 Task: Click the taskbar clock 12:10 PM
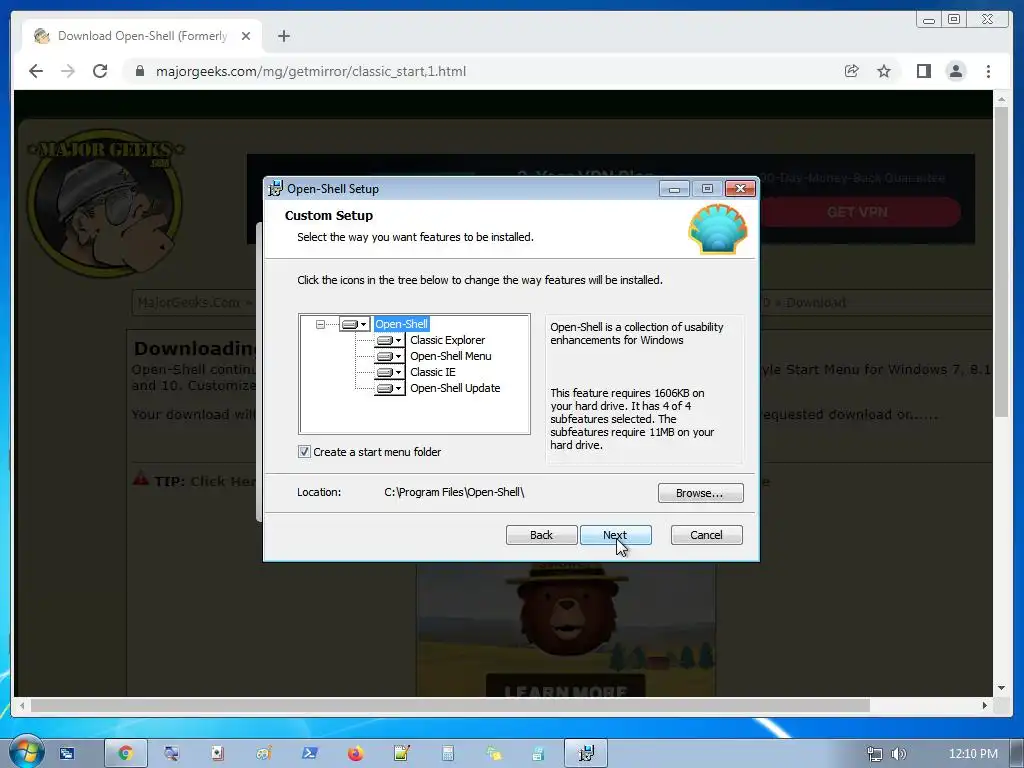[x=973, y=754]
